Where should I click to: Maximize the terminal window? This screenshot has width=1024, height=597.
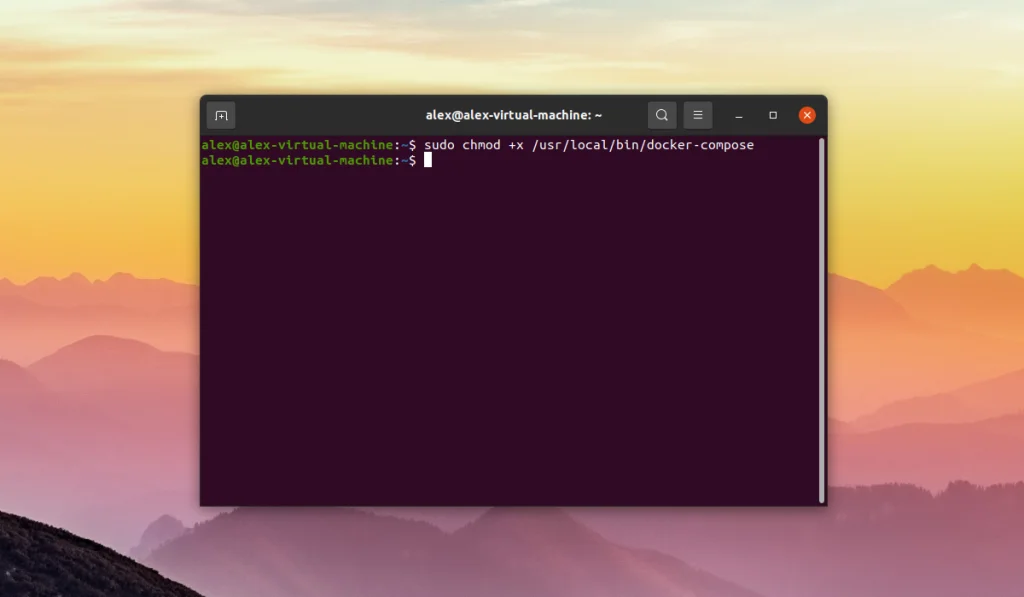[x=772, y=114]
